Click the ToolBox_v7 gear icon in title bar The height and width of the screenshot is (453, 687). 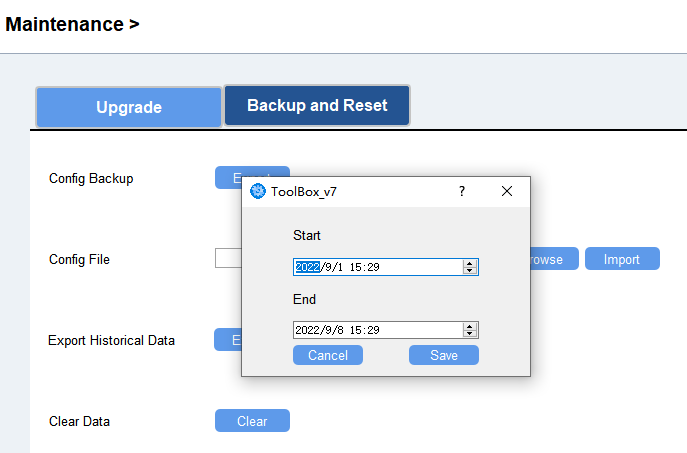[258, 192]
